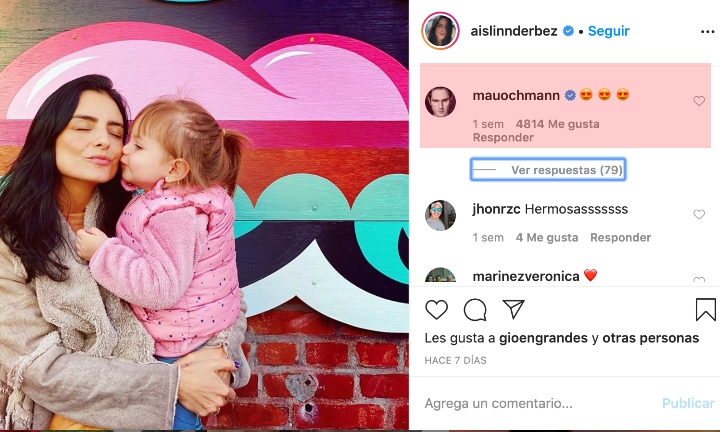Reply to jhonrzc's comment via Responder
Image resolution: width=720 pixels, height=432 pixels.
point(620,237)
